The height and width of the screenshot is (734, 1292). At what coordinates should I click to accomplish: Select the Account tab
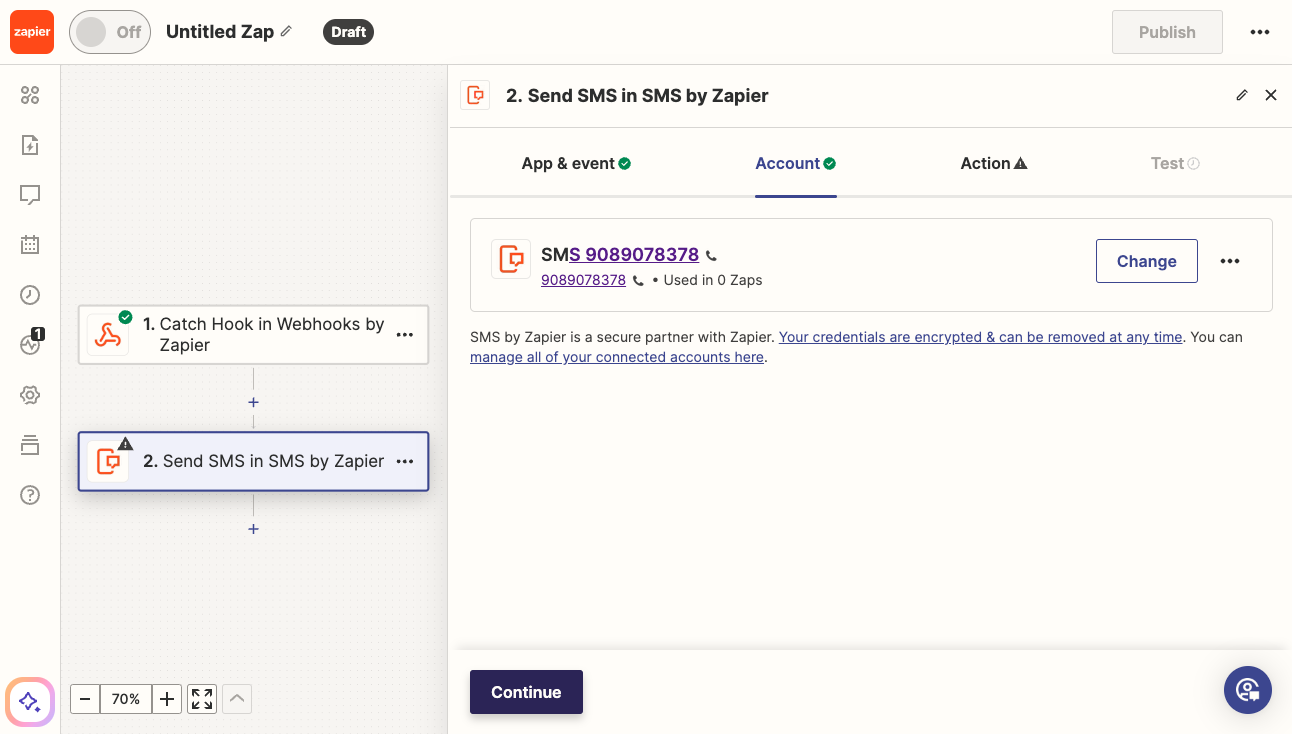[x=796, y=163]
